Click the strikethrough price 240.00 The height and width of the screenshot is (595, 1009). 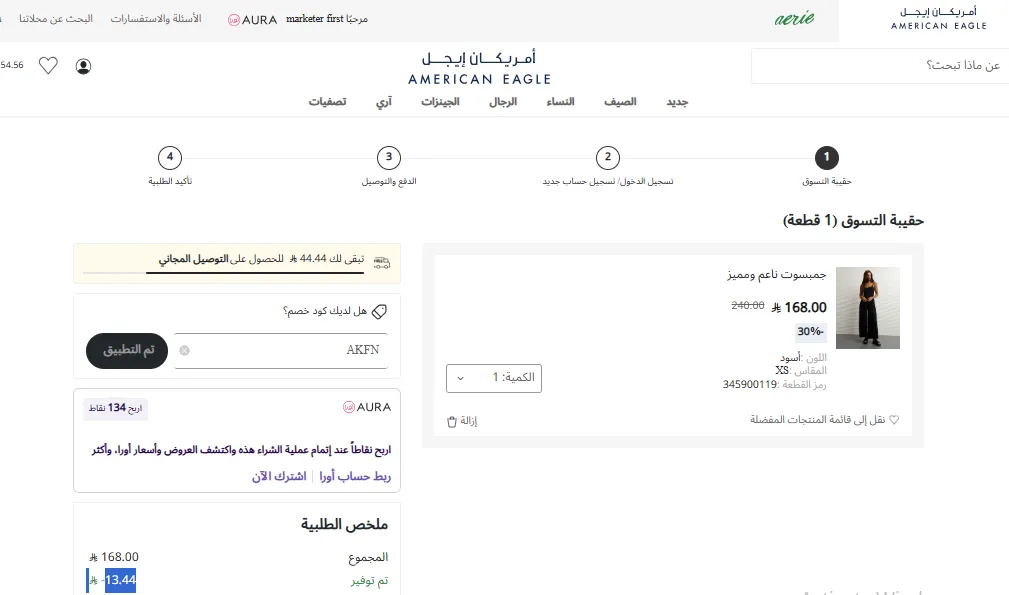click(x=748, y=306)
